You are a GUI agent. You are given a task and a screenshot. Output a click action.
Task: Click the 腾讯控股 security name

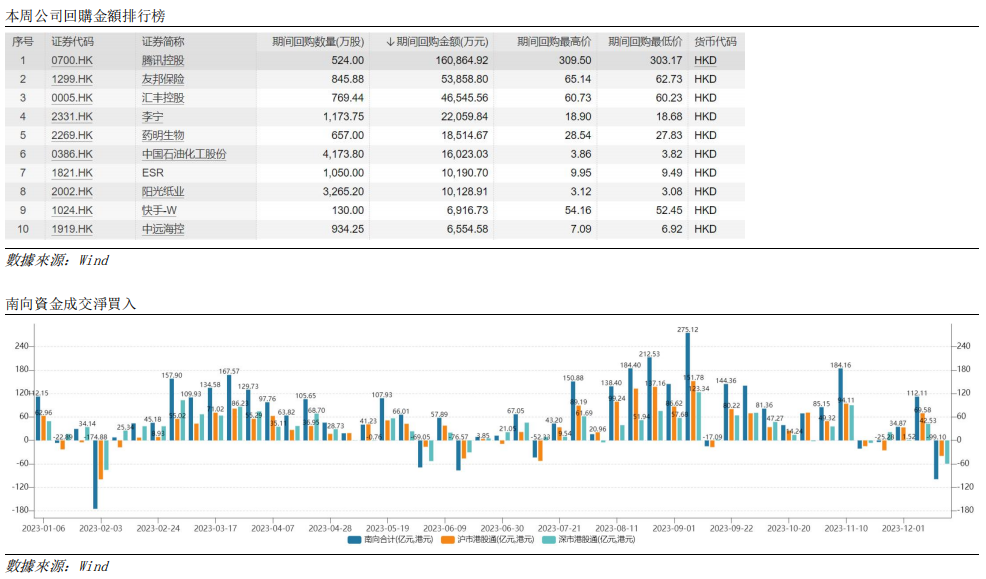(x=163, y=60)
